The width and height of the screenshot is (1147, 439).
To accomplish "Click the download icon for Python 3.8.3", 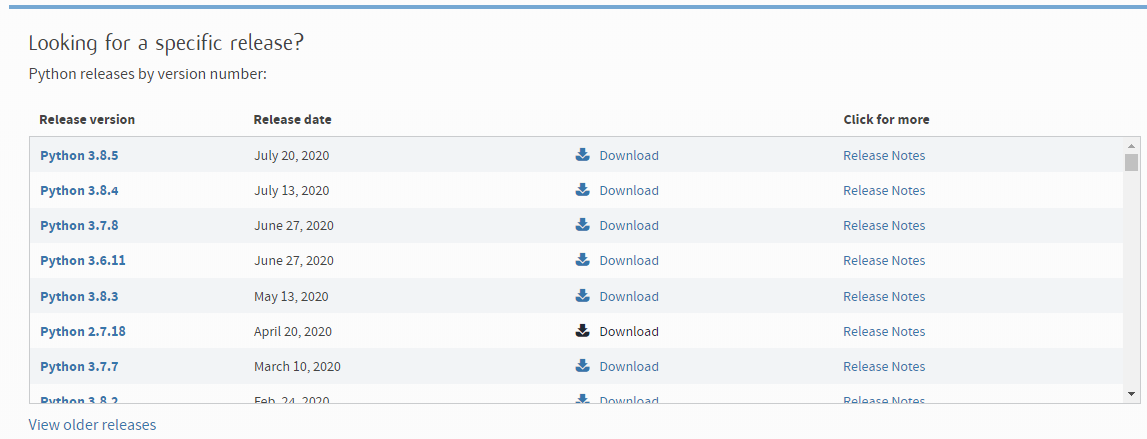I will click(x=582, y=296).
